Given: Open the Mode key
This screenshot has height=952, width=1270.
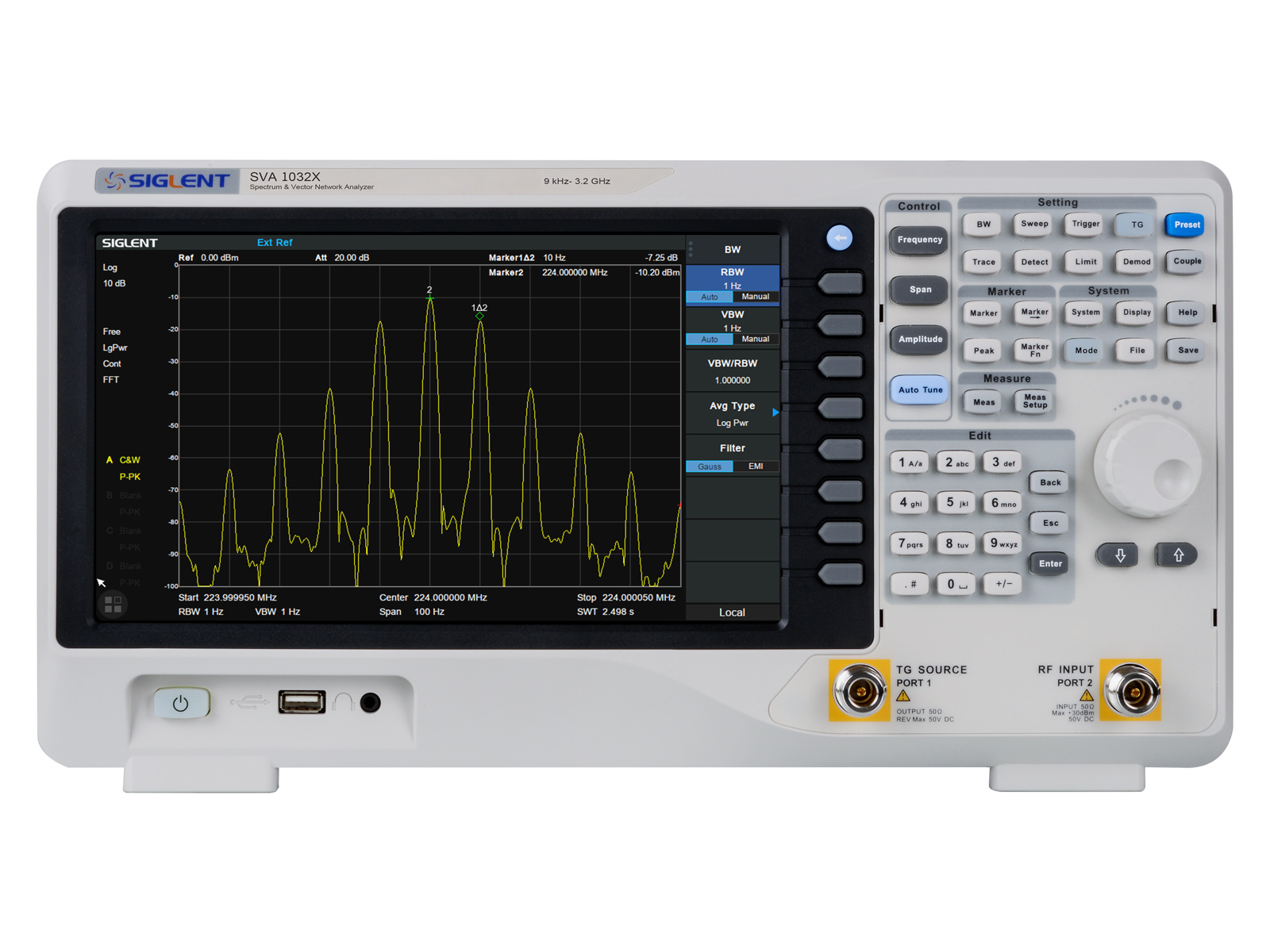Looking at the screenshot, I should click(x=1085, y=351).
